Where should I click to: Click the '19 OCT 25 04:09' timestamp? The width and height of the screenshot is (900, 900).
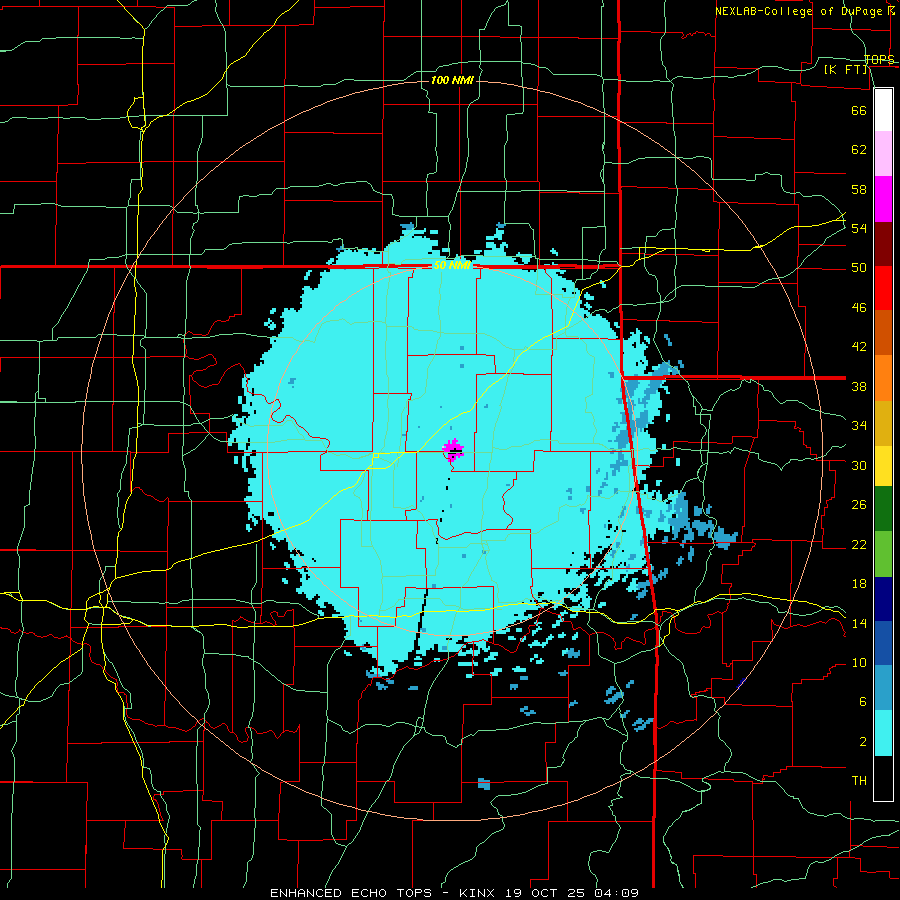(x=572, y=893)
